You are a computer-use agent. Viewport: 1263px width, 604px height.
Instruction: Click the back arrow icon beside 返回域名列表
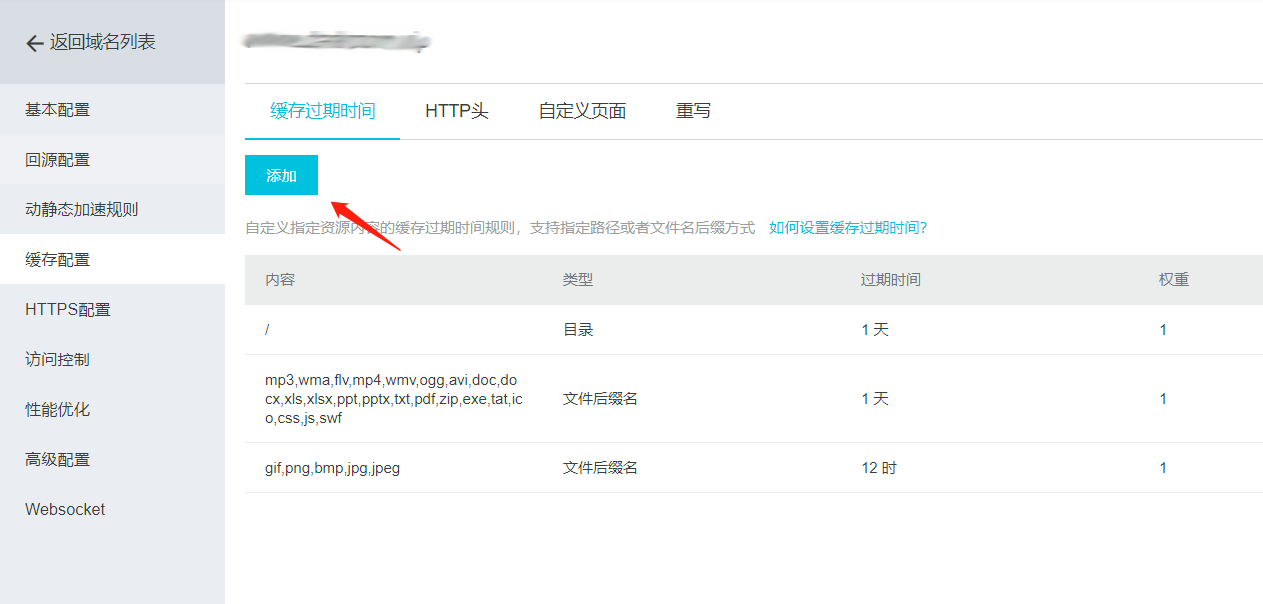(x=34, y=43)
